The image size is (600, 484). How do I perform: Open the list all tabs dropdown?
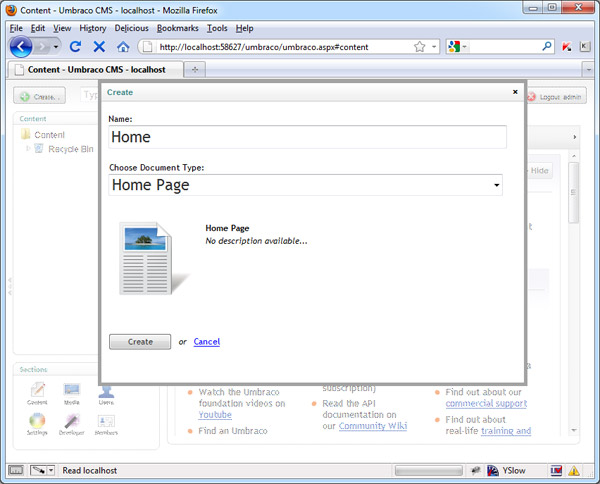point(588,70)
